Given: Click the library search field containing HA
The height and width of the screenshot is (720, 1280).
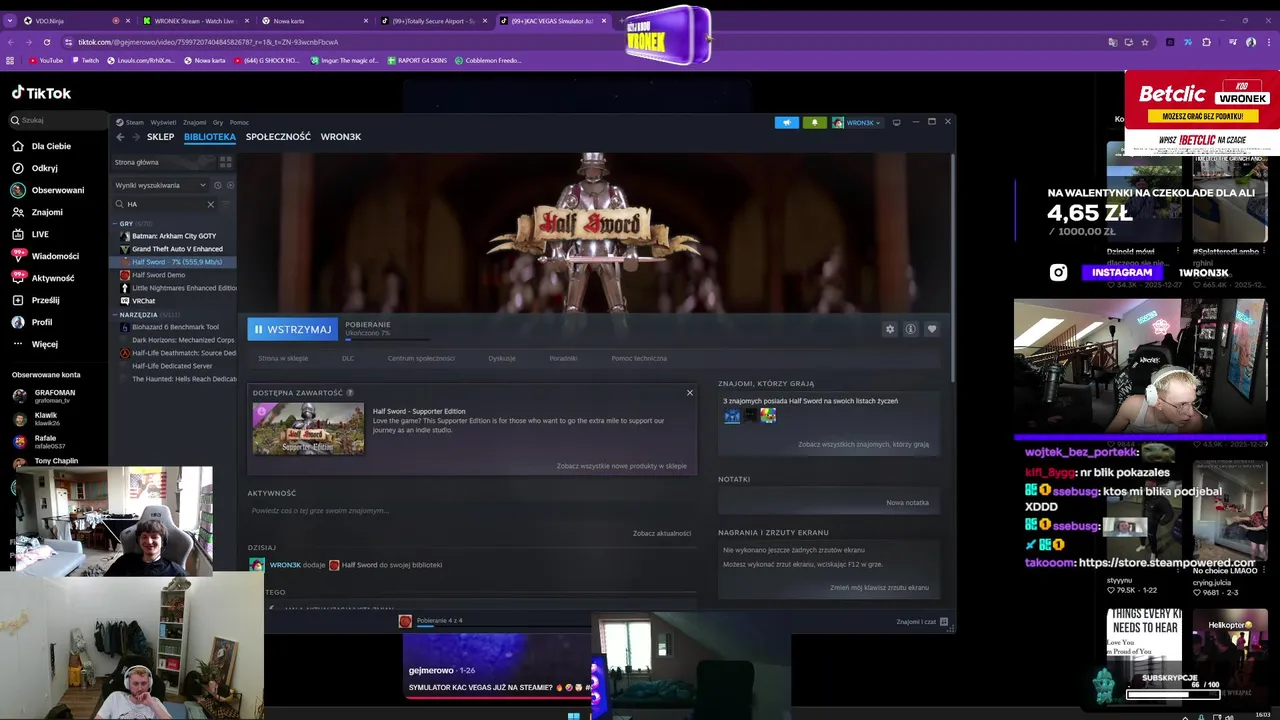Looking at the screenshot, I should 163,204.
